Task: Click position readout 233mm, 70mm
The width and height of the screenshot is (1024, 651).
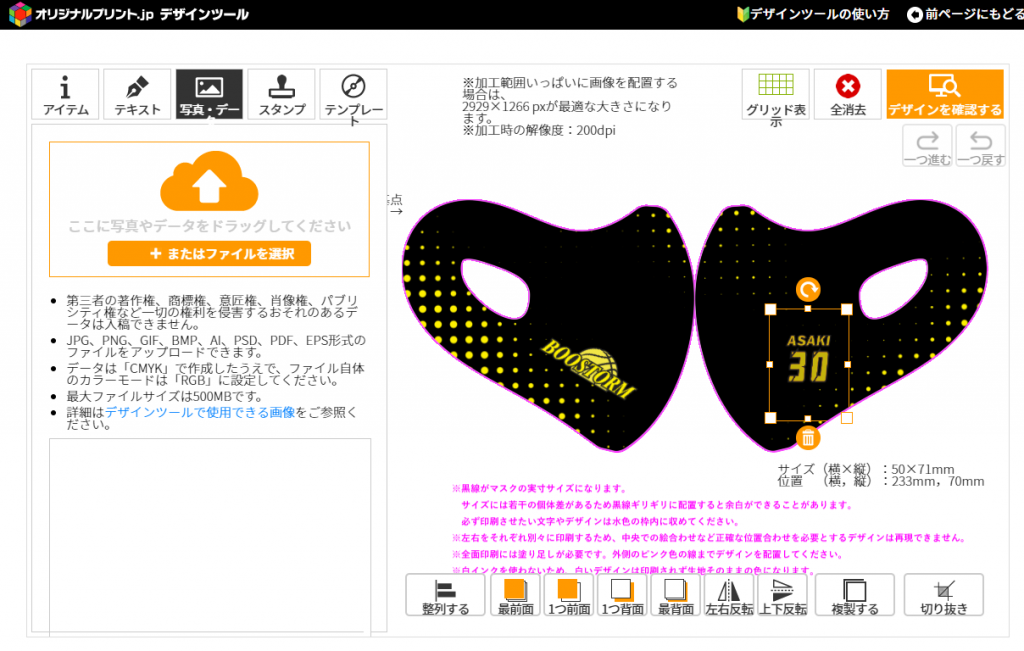Action: tap(938, 482)
